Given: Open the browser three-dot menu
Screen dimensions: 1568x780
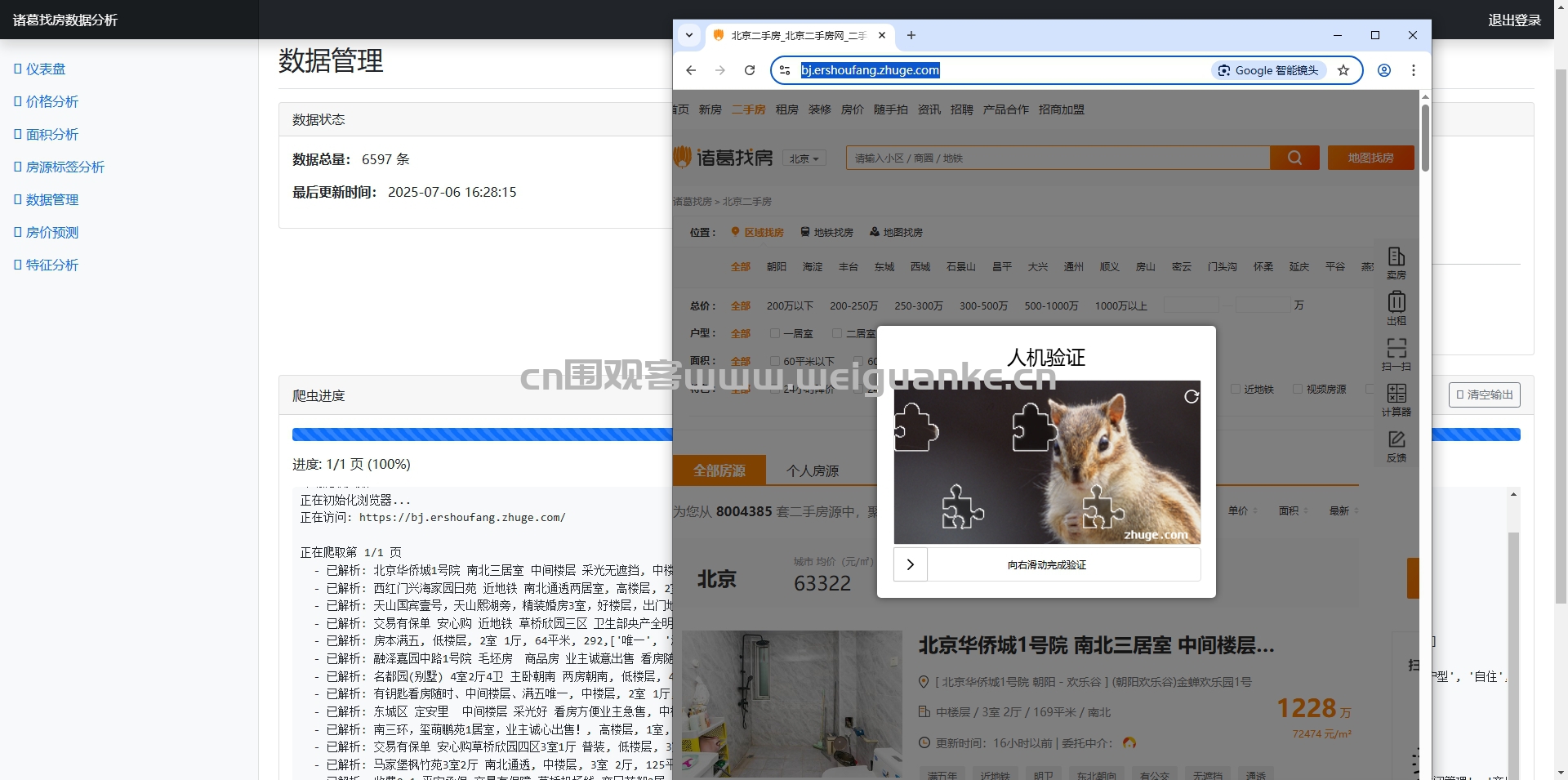Looking at the screenshot, I should tap(1414, 70).
